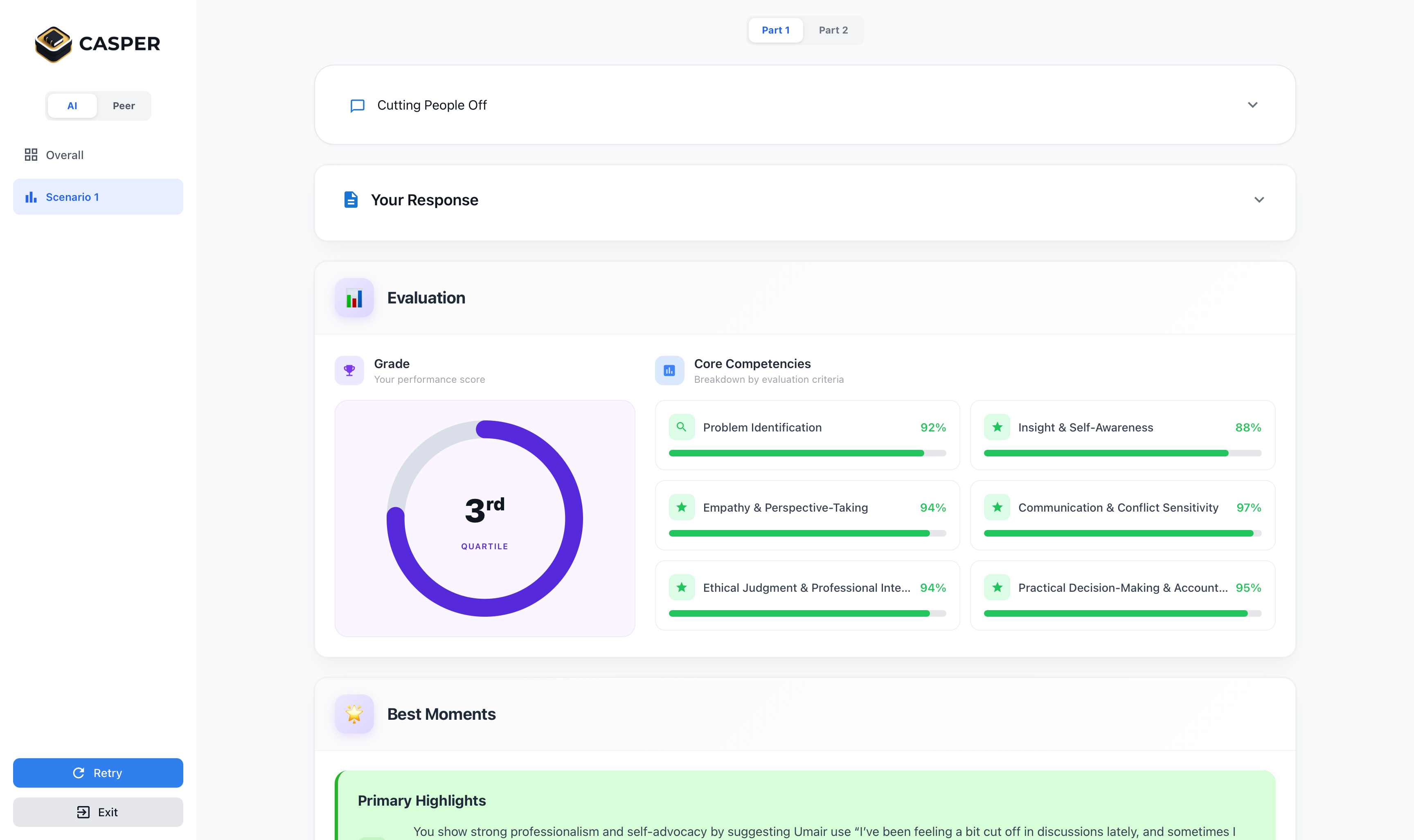Screen dimensions: 1414x840
Task: Click the Communication & Conflict Sensitivity progress bar
Action: (x=1122, y=533)
